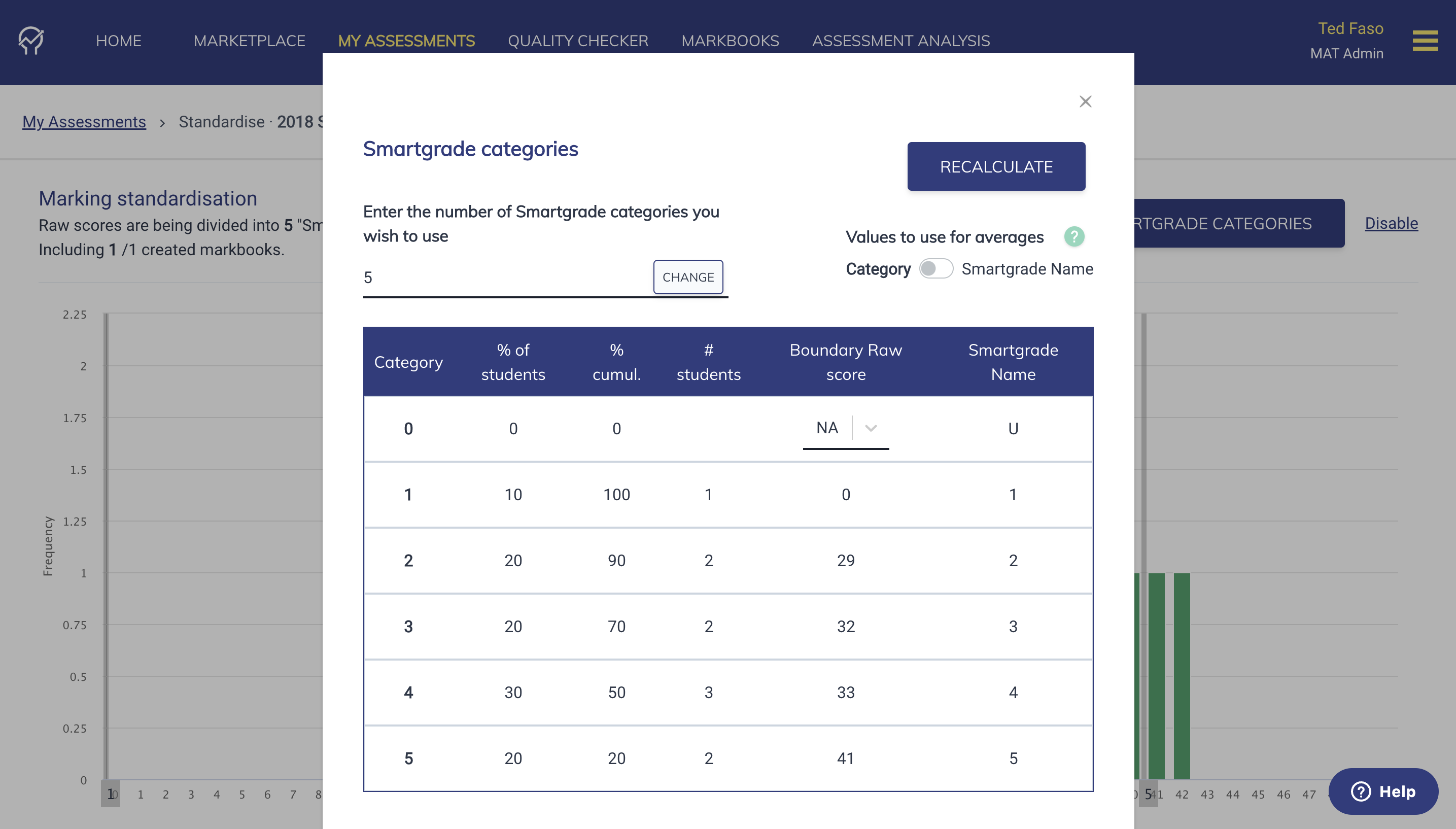Click the Disable link
The height and width of the screenshot is (829, 1456).
[x=1392, y=223]
